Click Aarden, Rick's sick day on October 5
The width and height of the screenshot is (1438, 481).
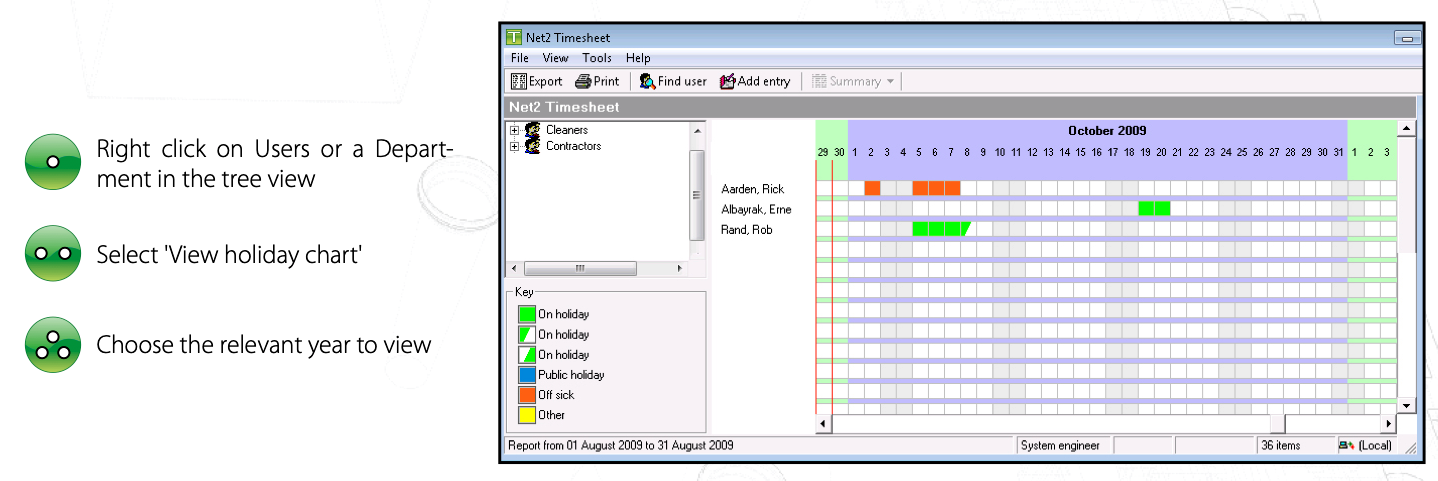pyautogui.click(x=920, y=188)
